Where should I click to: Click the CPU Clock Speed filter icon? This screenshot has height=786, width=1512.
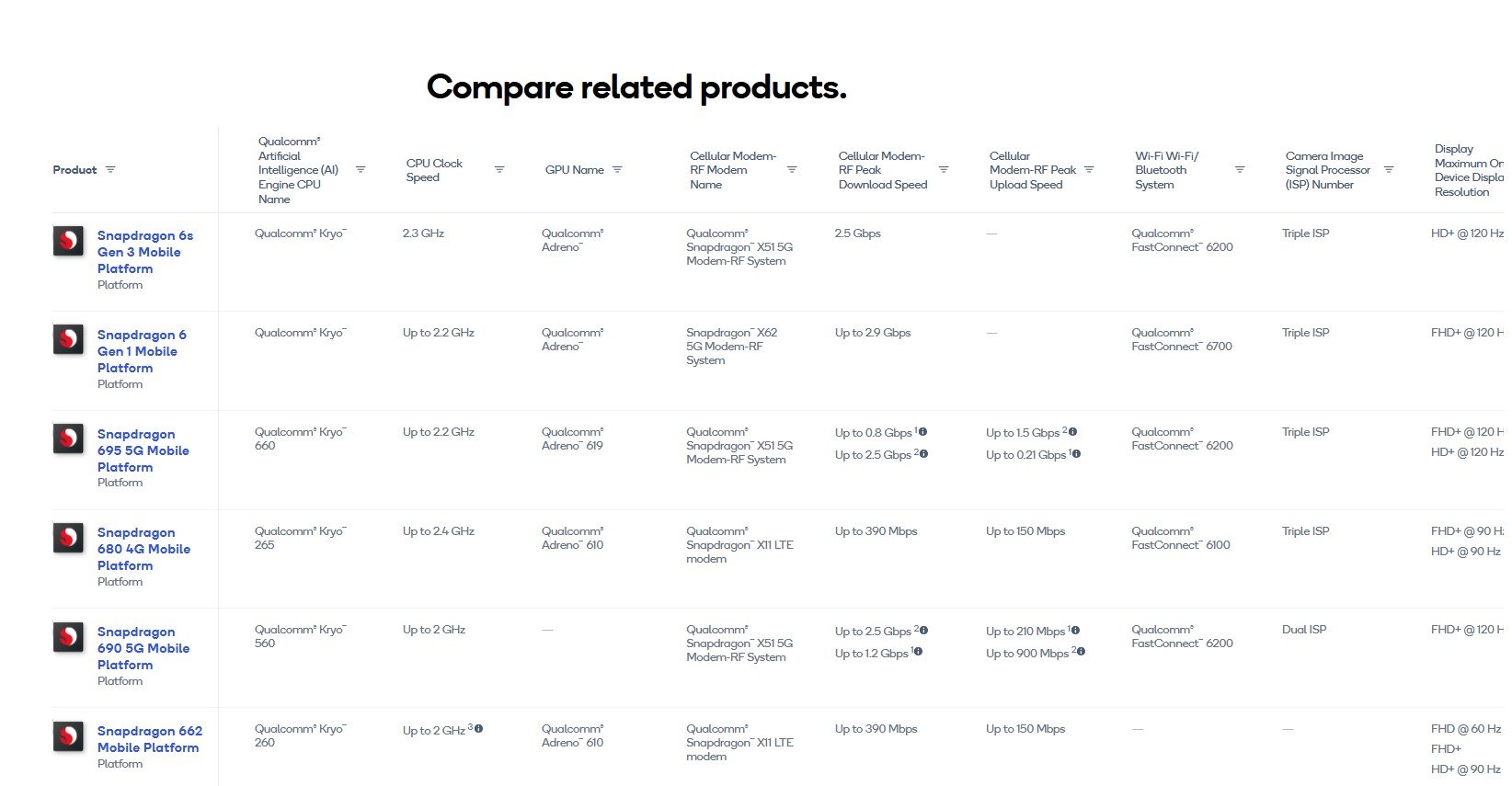(499, 170)
